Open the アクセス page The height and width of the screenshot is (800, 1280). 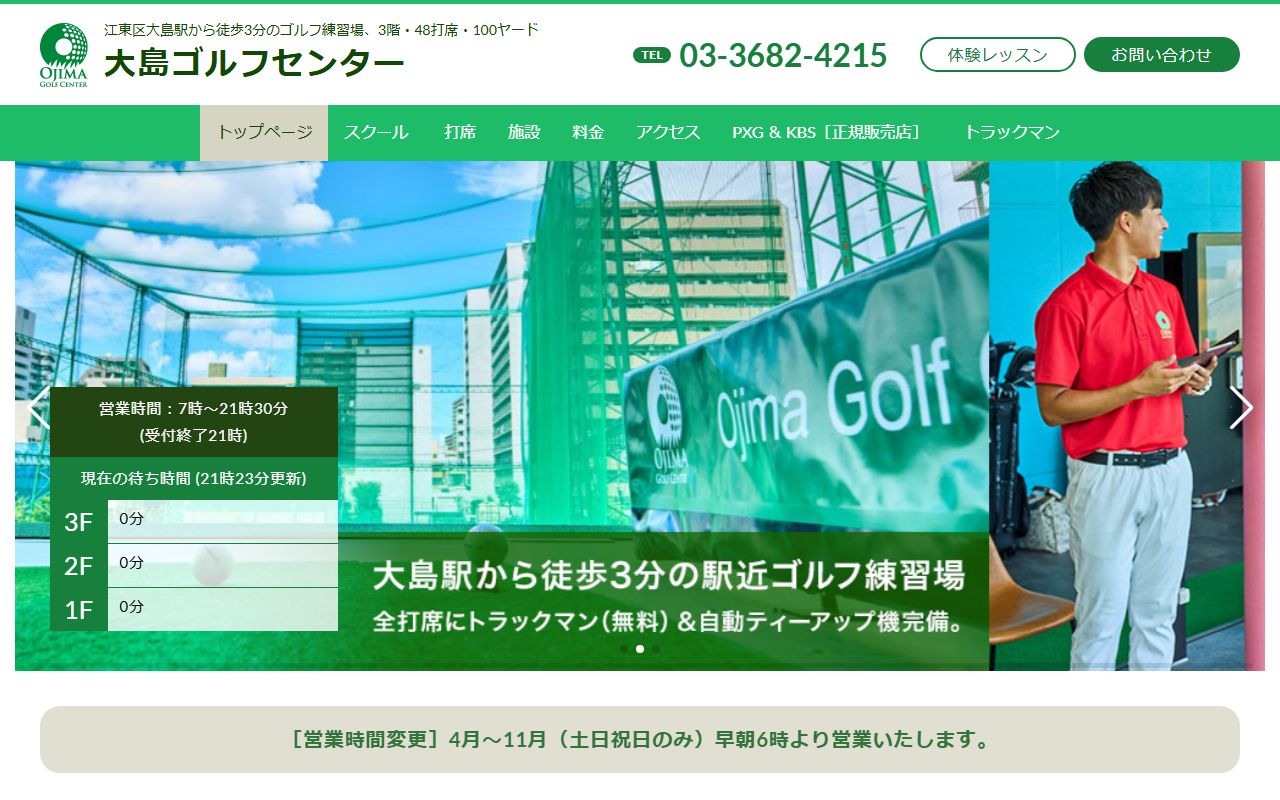point(668,132)
